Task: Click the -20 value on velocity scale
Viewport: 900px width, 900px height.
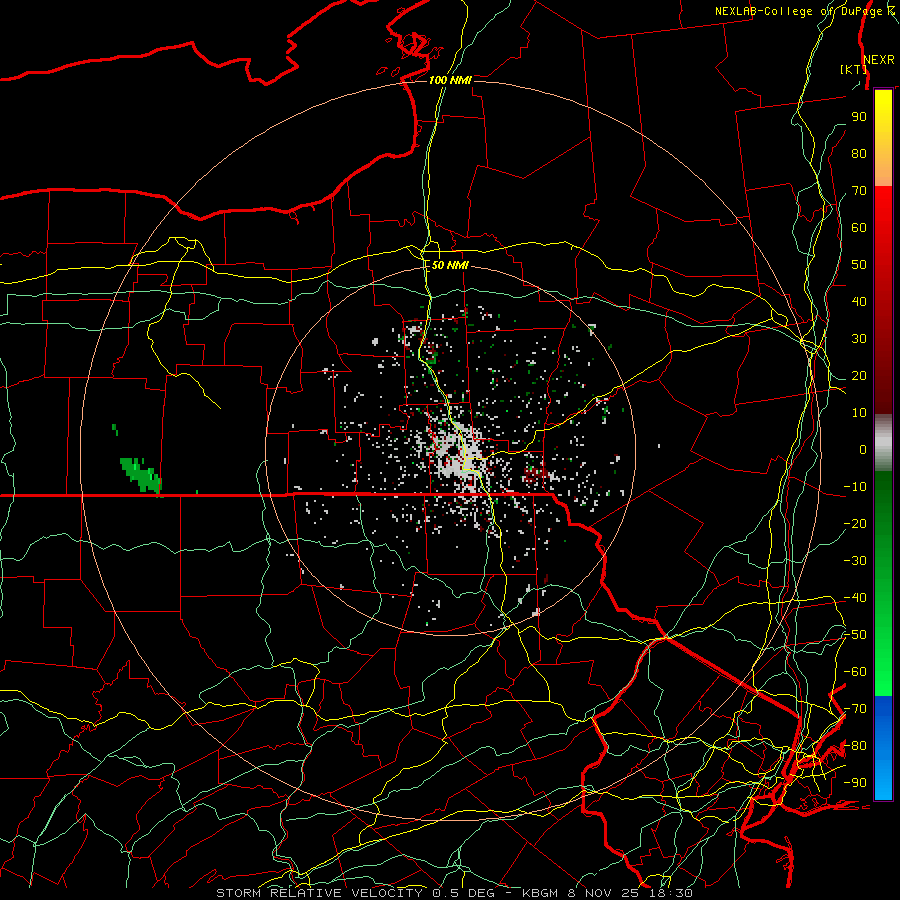Action: (x=855, y=523)
